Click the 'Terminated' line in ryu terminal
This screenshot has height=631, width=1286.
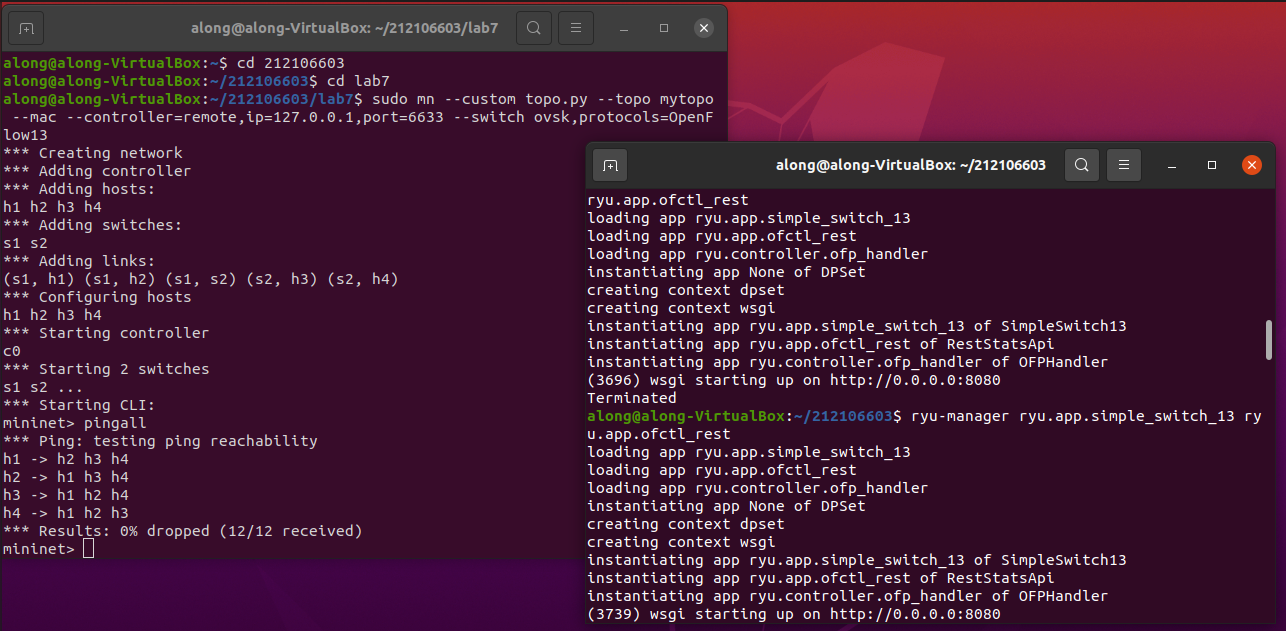[x=632, y=398]
